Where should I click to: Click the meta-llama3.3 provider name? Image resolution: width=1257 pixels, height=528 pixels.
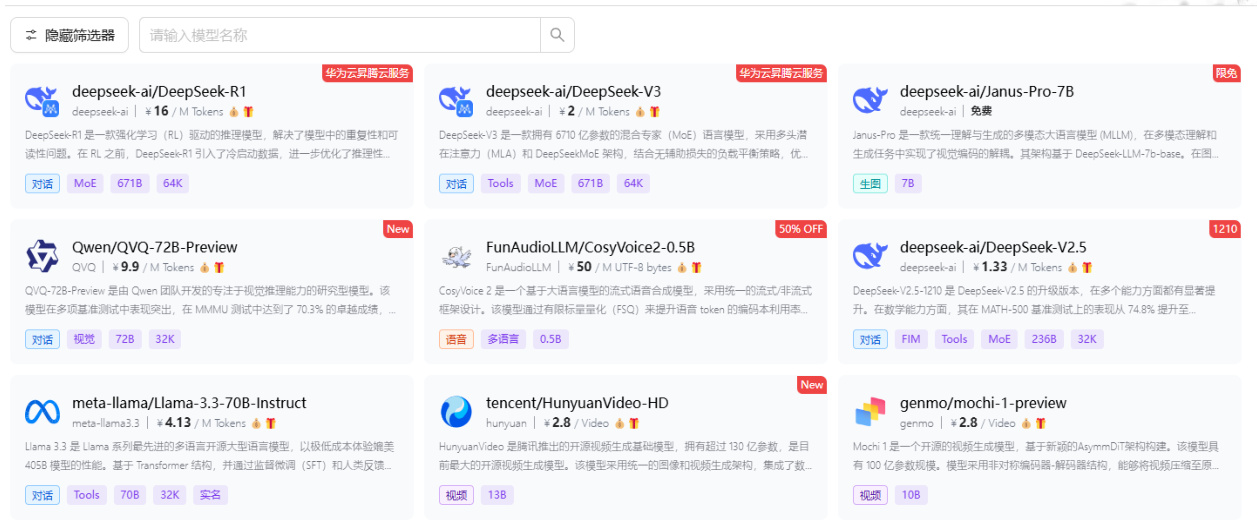click(x=105, y=423)
